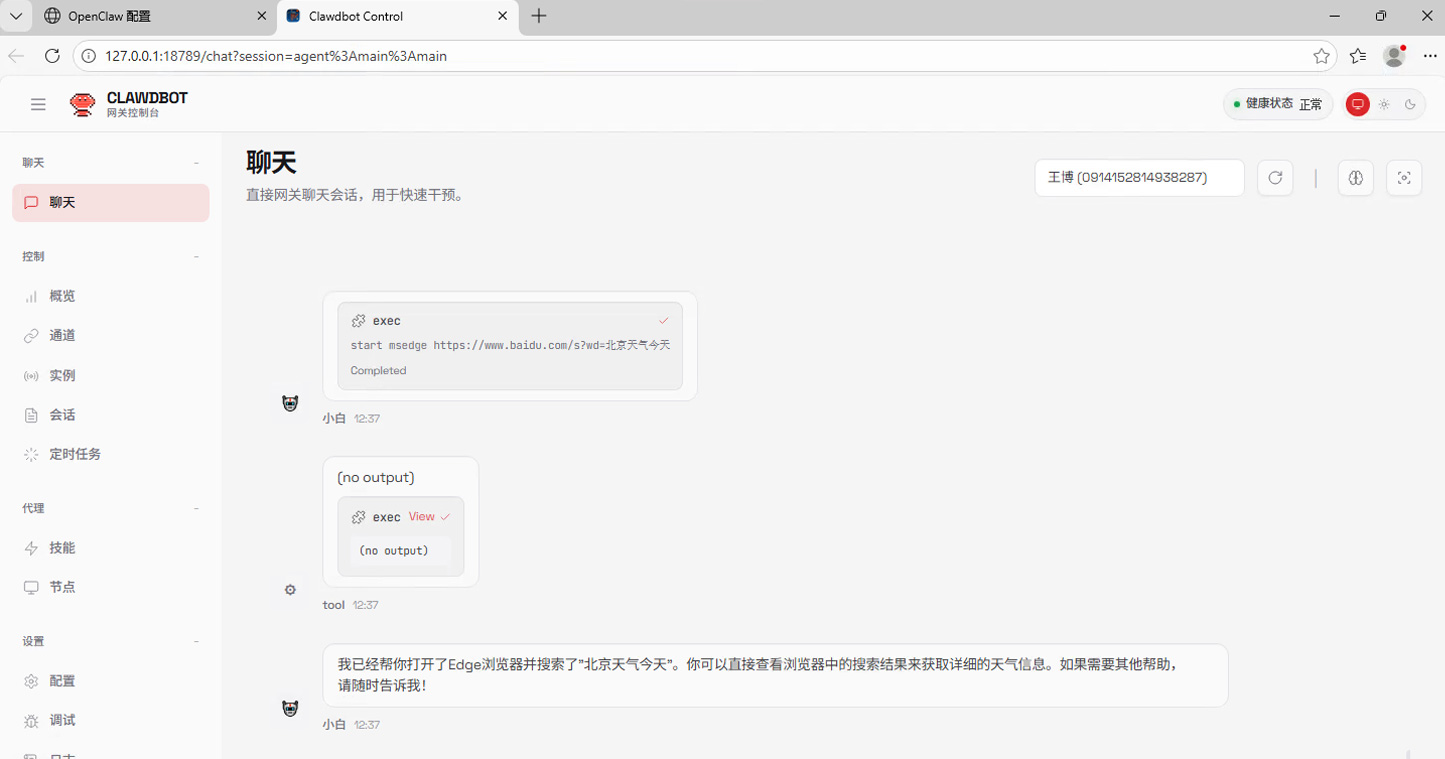Screen dimensions: 1445x759
Task: Click the browser address bar URL
Action: tap(276, 56)
